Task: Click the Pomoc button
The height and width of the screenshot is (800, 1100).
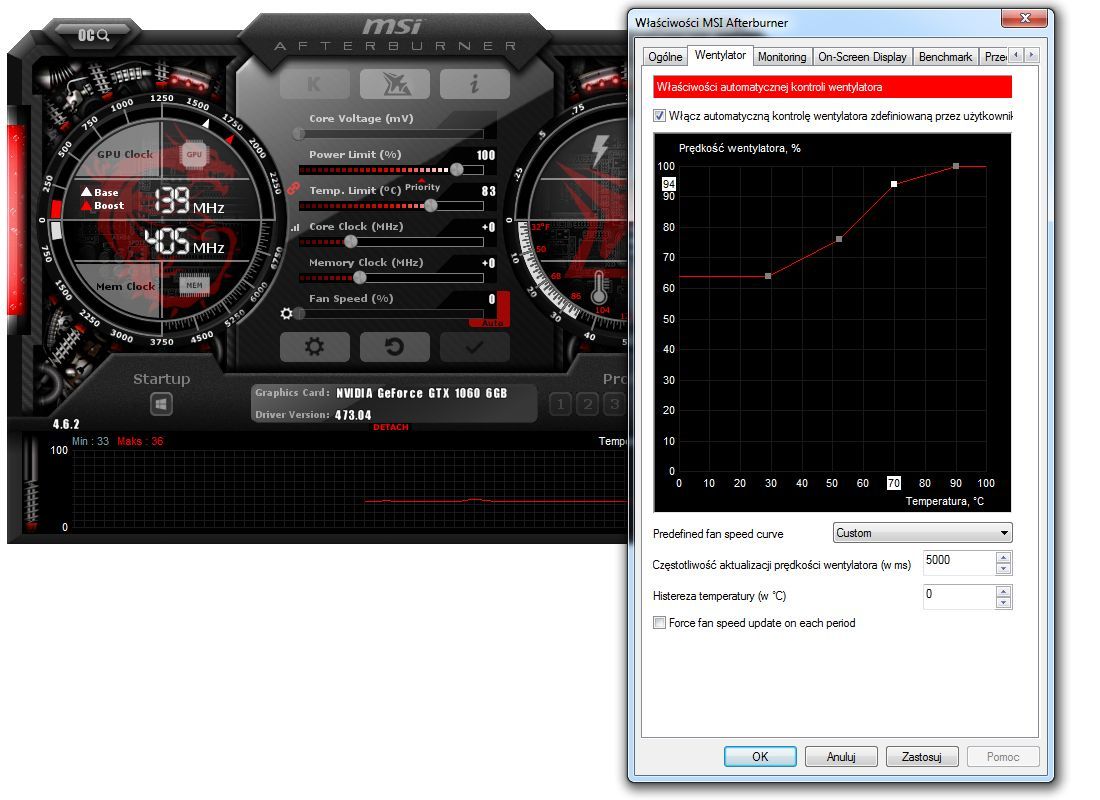Action: (1002, 756)
